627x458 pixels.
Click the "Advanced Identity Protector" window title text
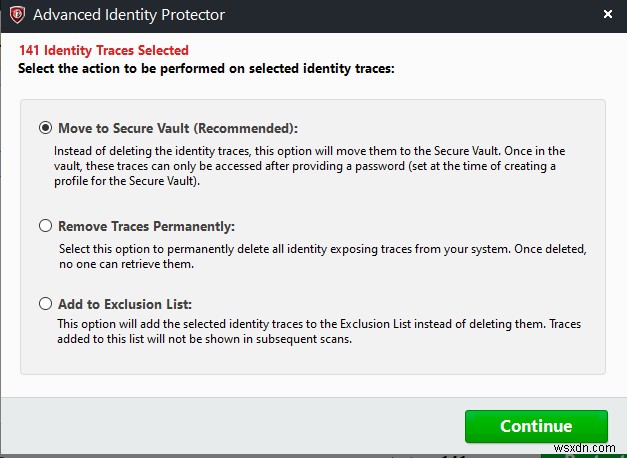coord(129,15)
